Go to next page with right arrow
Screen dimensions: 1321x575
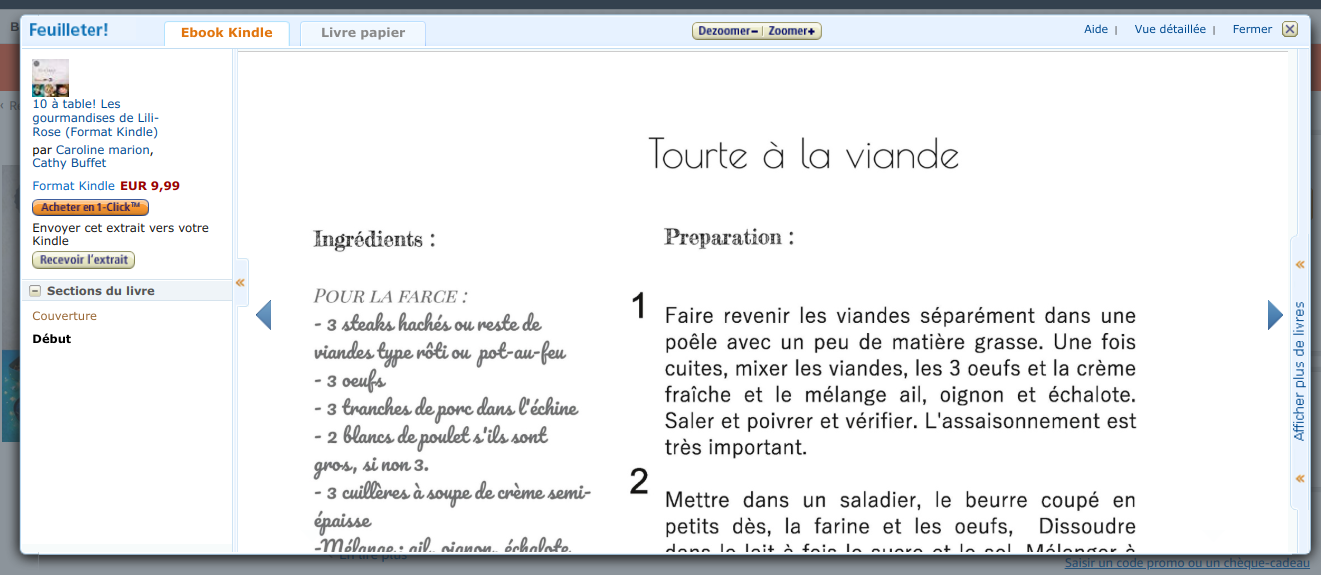[1275, 315]
